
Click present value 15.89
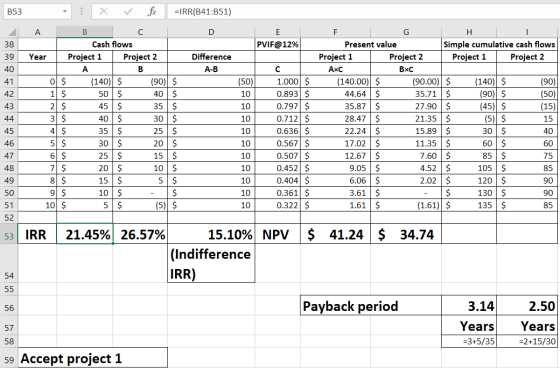tap(406, 131)
